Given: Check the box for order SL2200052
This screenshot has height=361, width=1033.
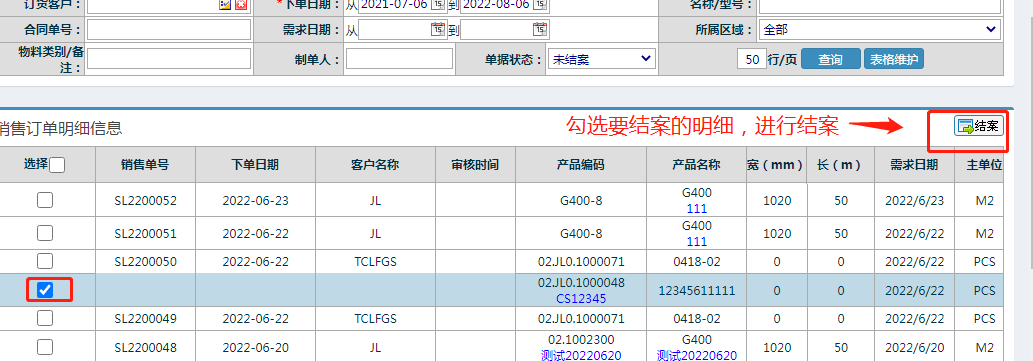Looking at the screenshot, I should 45,200.
